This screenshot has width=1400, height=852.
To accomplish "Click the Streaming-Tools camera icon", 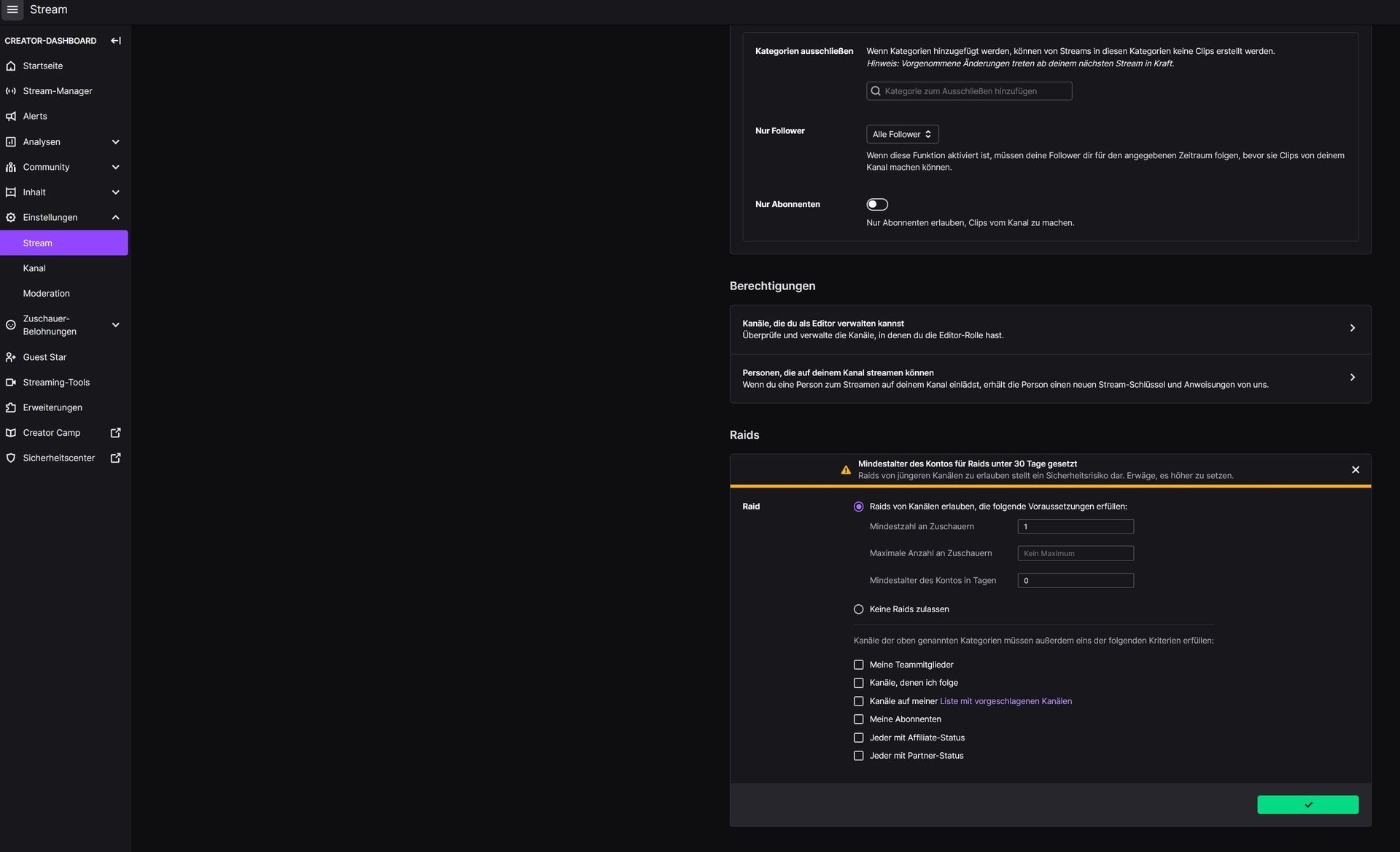I will (11, 383).
